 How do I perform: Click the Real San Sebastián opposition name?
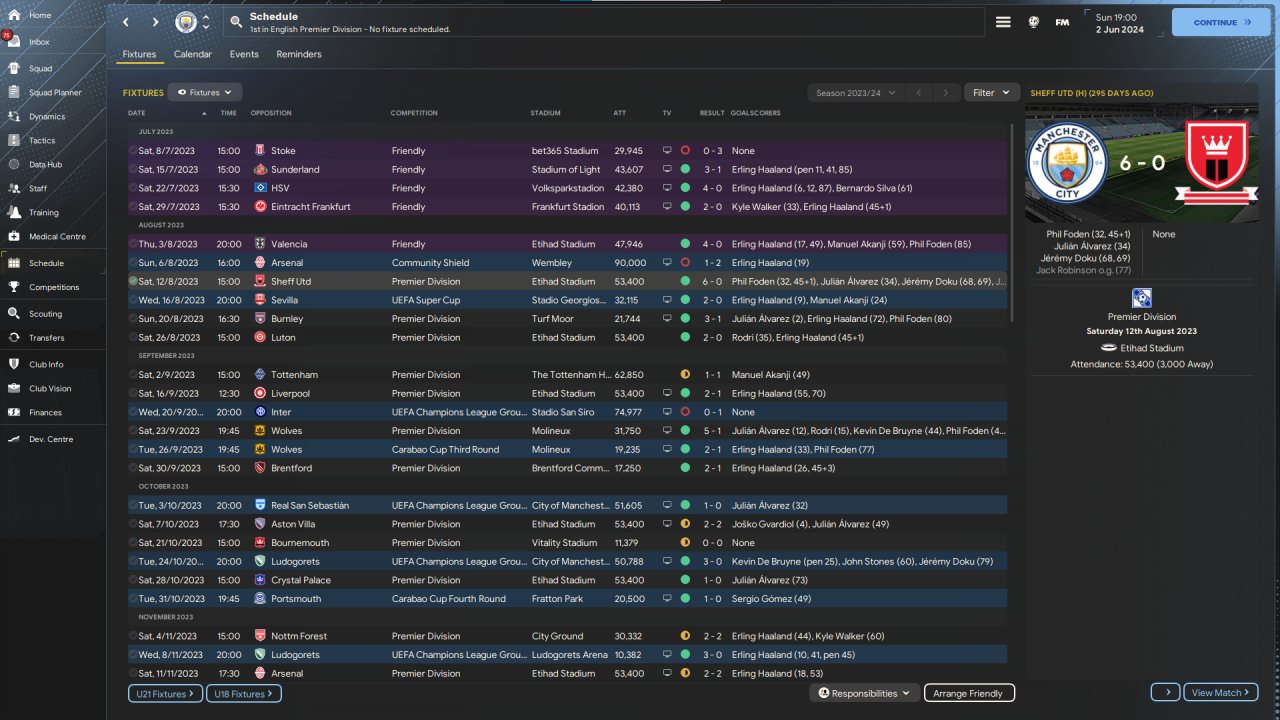tap(310, 506)
